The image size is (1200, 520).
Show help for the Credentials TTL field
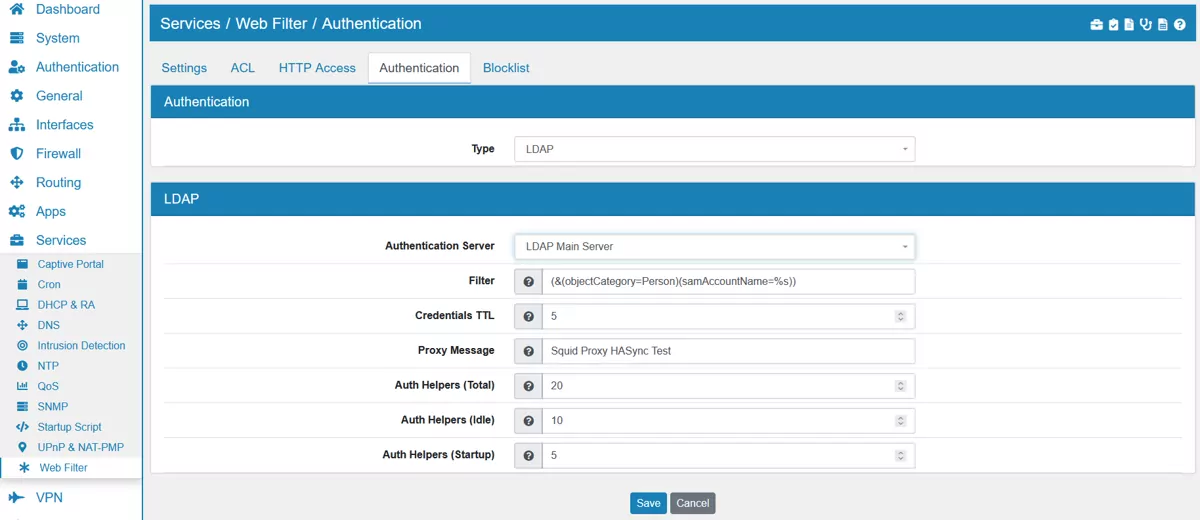click(x=528, y=316)
